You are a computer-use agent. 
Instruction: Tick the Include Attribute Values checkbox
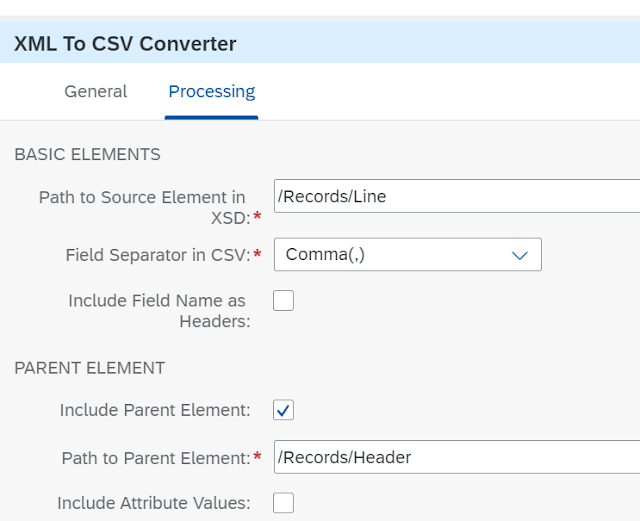tap(283, 503)
